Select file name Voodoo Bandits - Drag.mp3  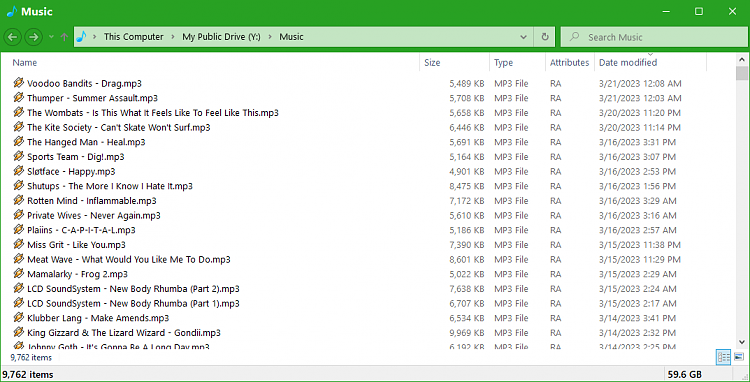pos(84,84)
